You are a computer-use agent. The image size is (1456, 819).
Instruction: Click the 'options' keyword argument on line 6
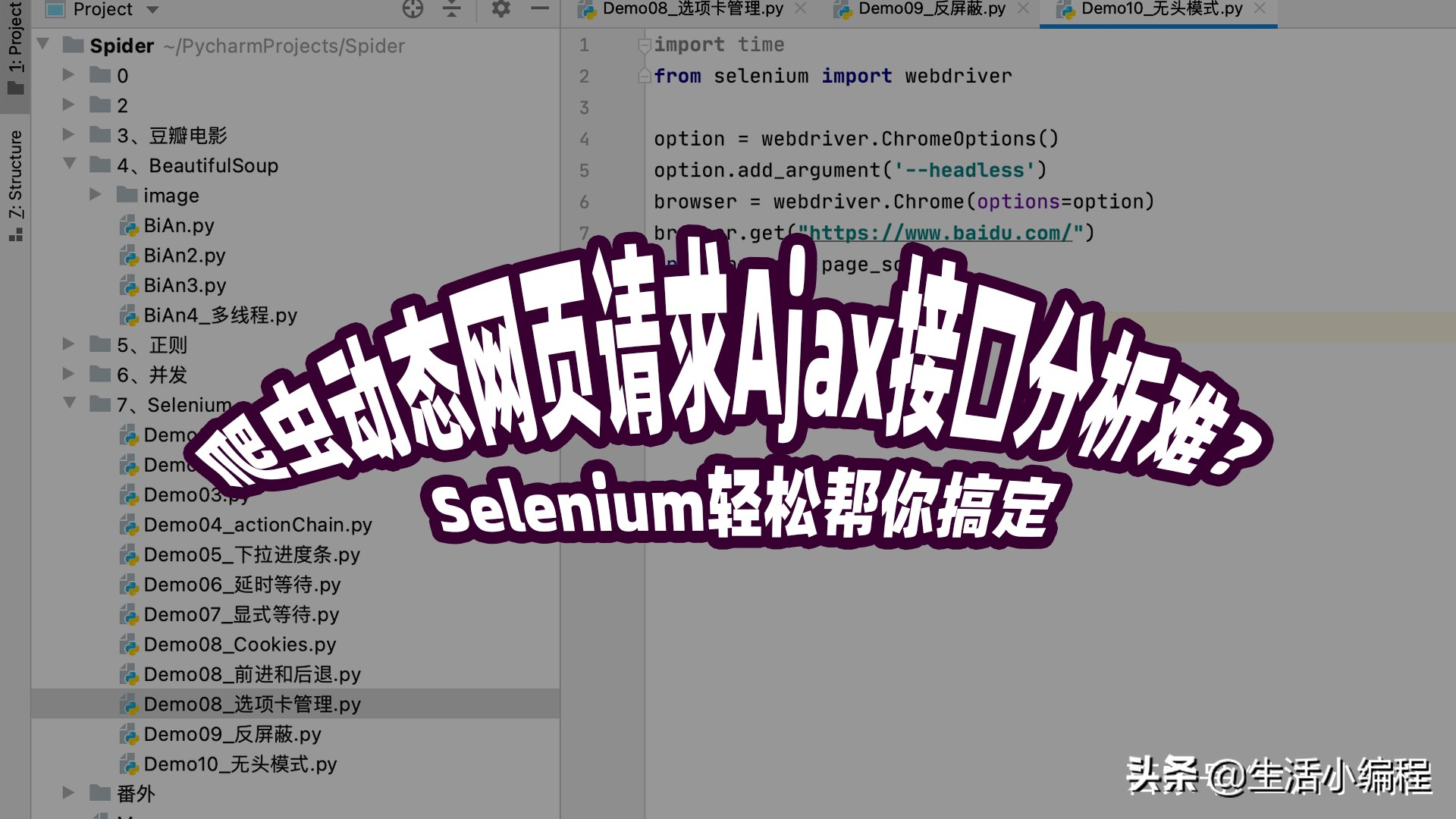[1018, 202]
